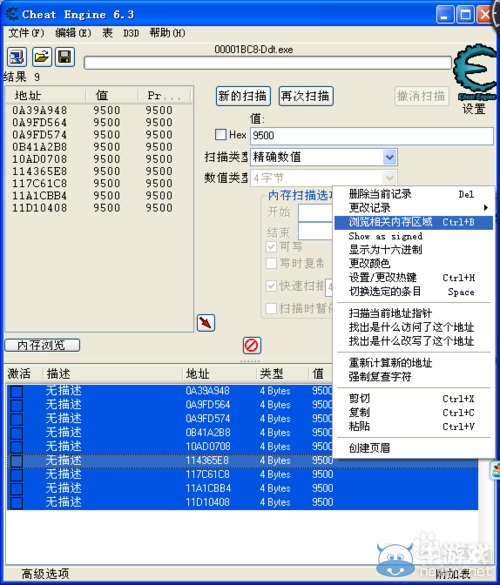Choose 更改颜色 menu entry
This screenshot has height=585, width=500.
413,263
